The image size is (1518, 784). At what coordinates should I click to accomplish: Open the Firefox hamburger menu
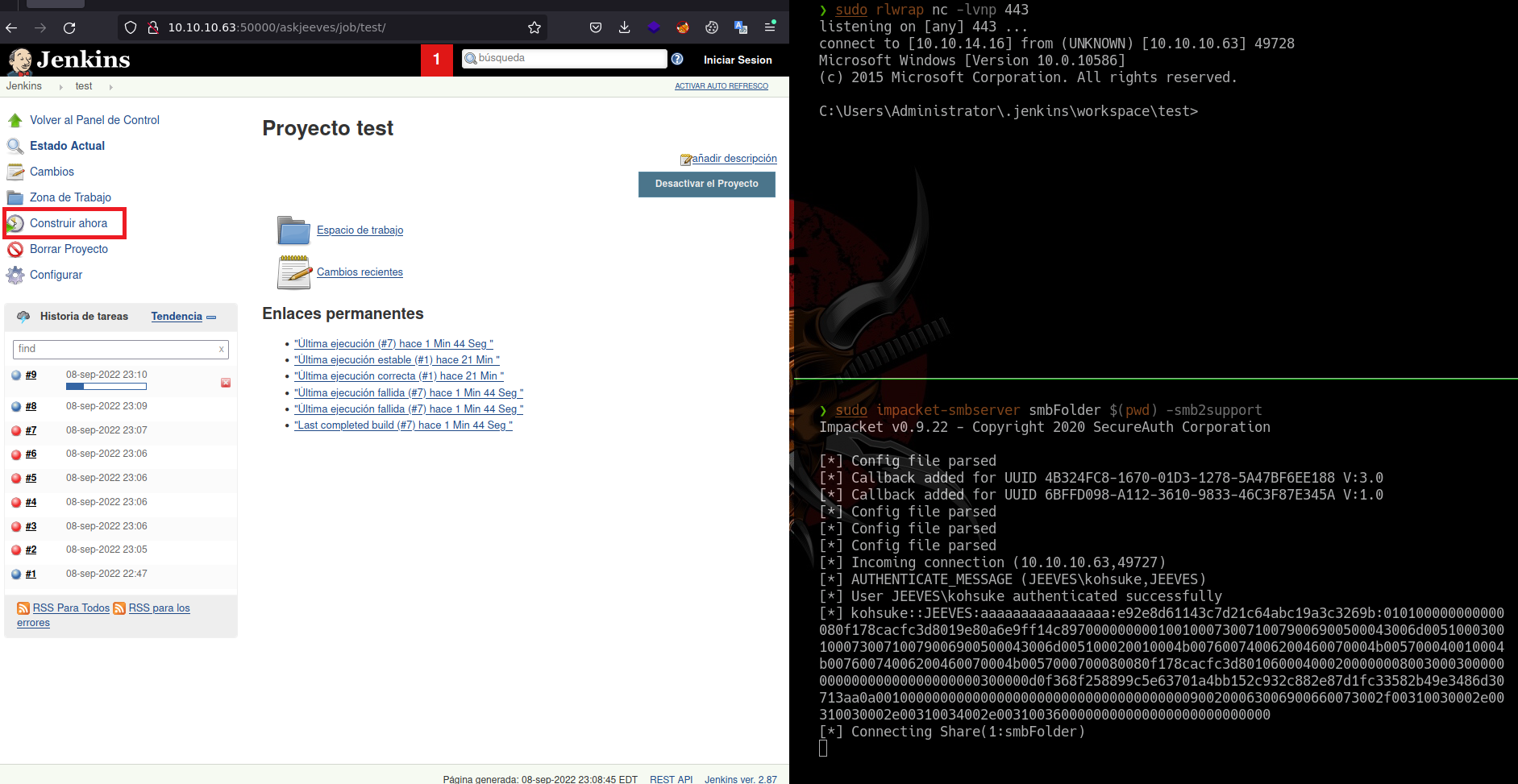tap(770, 27)
